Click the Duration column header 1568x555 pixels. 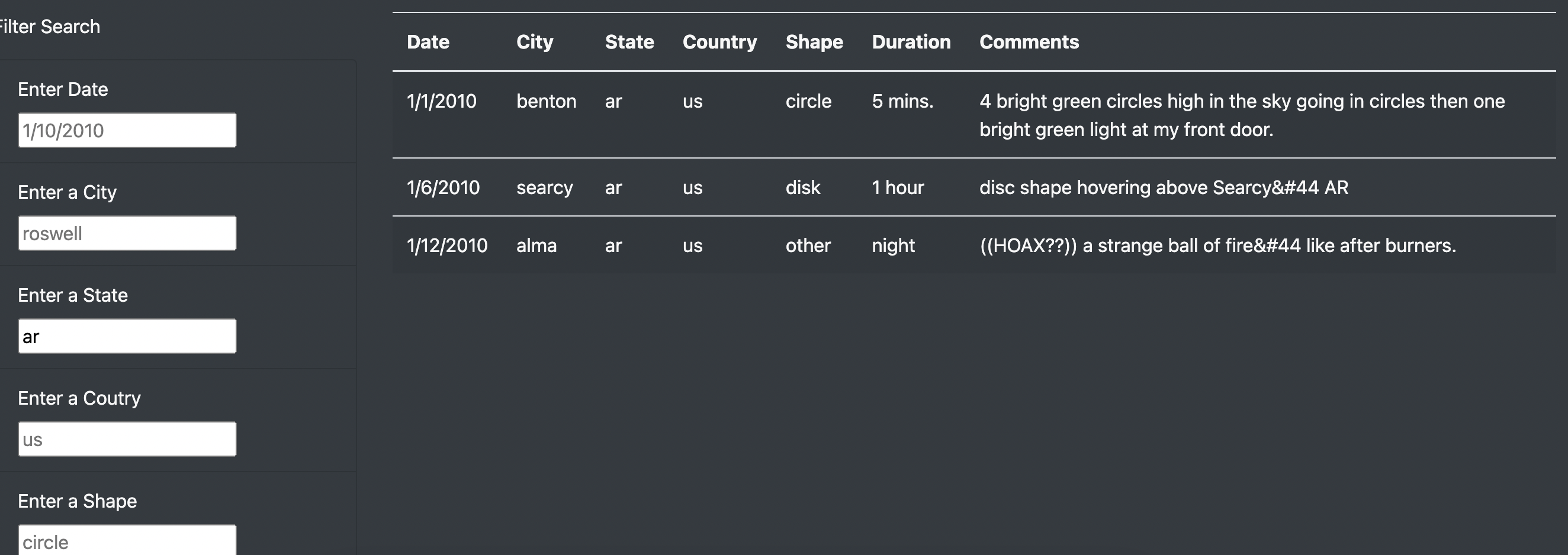click(911, 41)
